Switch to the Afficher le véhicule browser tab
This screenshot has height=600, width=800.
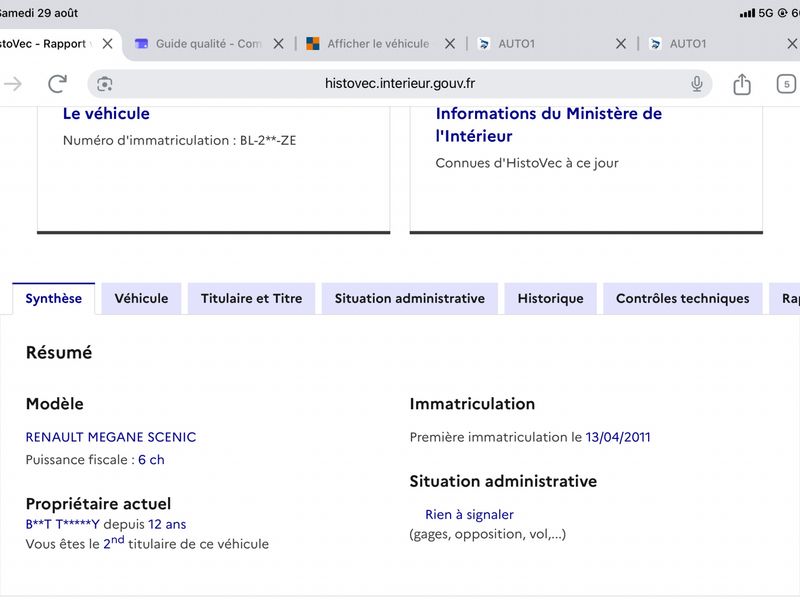tap(378, 44)
